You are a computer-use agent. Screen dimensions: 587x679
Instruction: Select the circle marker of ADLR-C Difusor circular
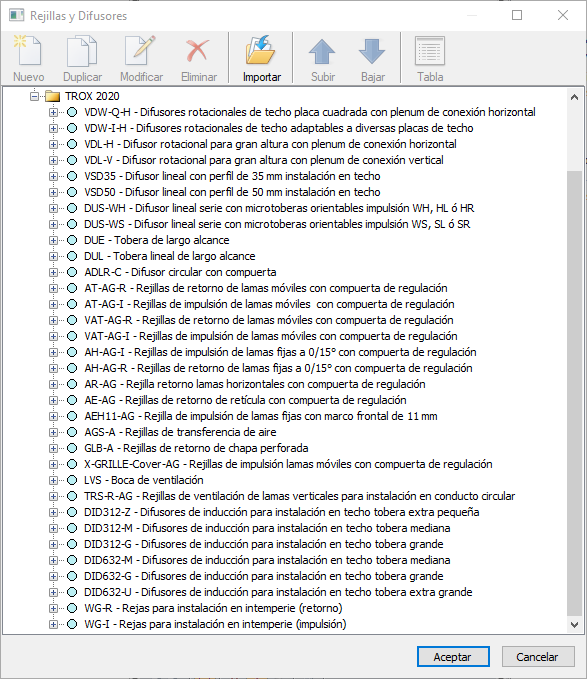(72, 272)
